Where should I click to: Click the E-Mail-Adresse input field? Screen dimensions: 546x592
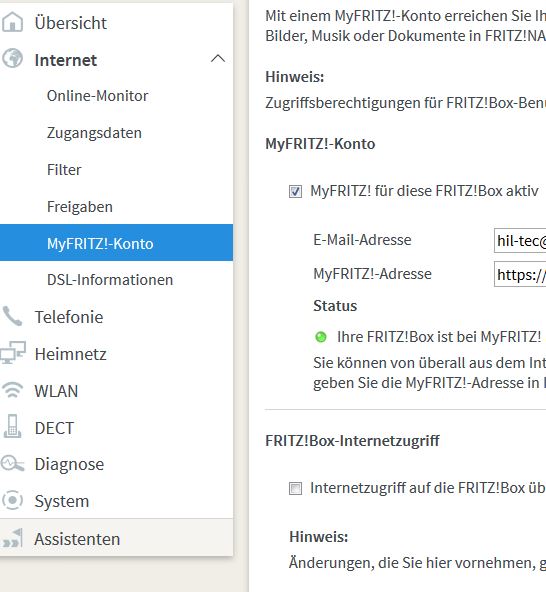click(x=520, y=240)
